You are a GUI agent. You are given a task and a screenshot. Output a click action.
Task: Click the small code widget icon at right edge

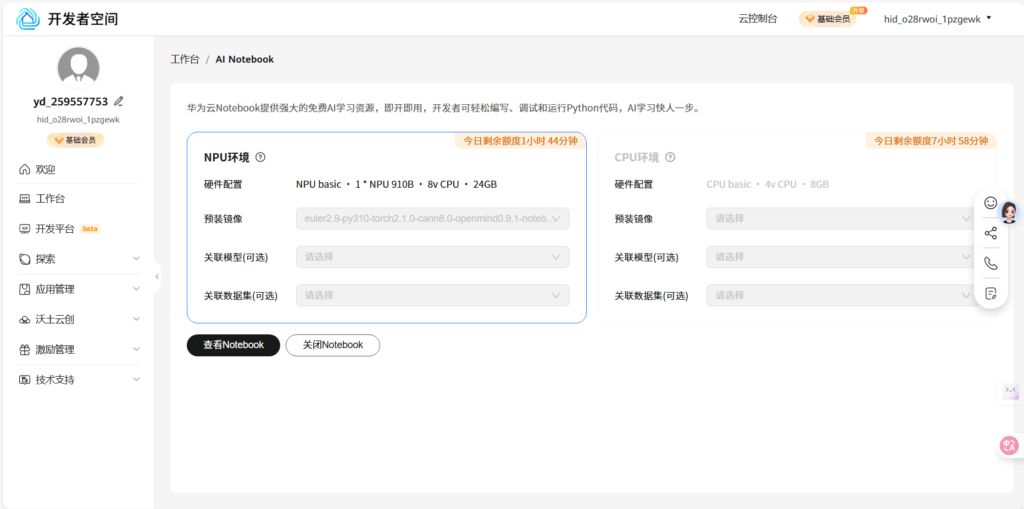pos(1011,391)
